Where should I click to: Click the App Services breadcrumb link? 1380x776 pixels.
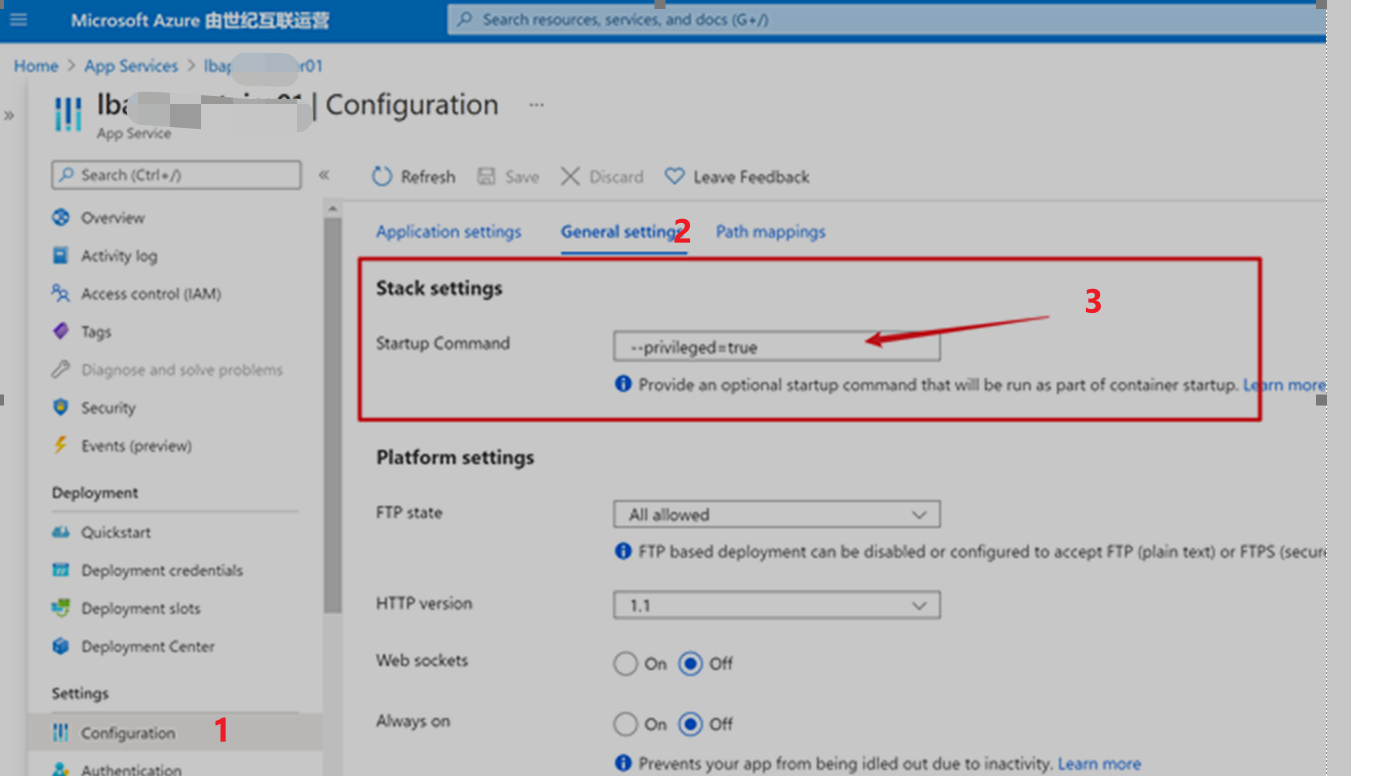tap(130, 66)
